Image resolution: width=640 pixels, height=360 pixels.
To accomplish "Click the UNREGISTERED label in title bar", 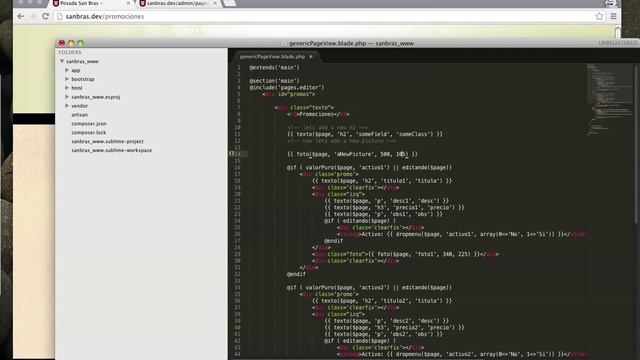I will coord(618,43).
